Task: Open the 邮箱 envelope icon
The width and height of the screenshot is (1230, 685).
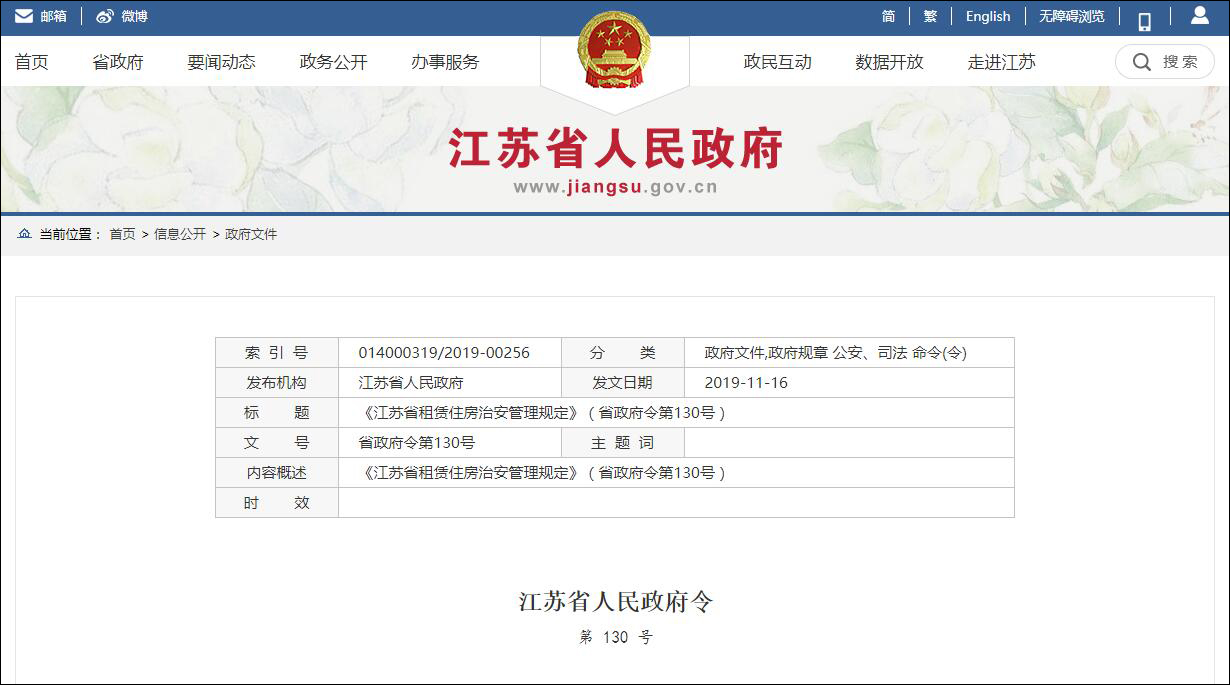Action: click(23, 16)
